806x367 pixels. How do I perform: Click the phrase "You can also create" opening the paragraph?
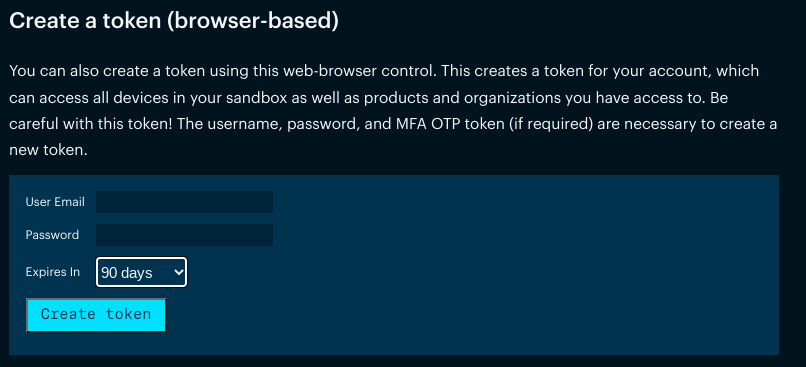tap(81, 71)
